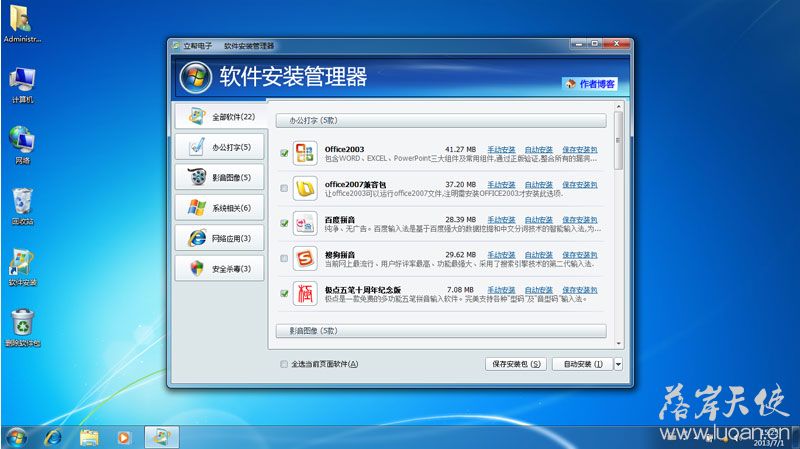Open the 作者博客 button
The width and height of the screenshot is (800, 449).
pyautogui.click(x=590, y=84)
